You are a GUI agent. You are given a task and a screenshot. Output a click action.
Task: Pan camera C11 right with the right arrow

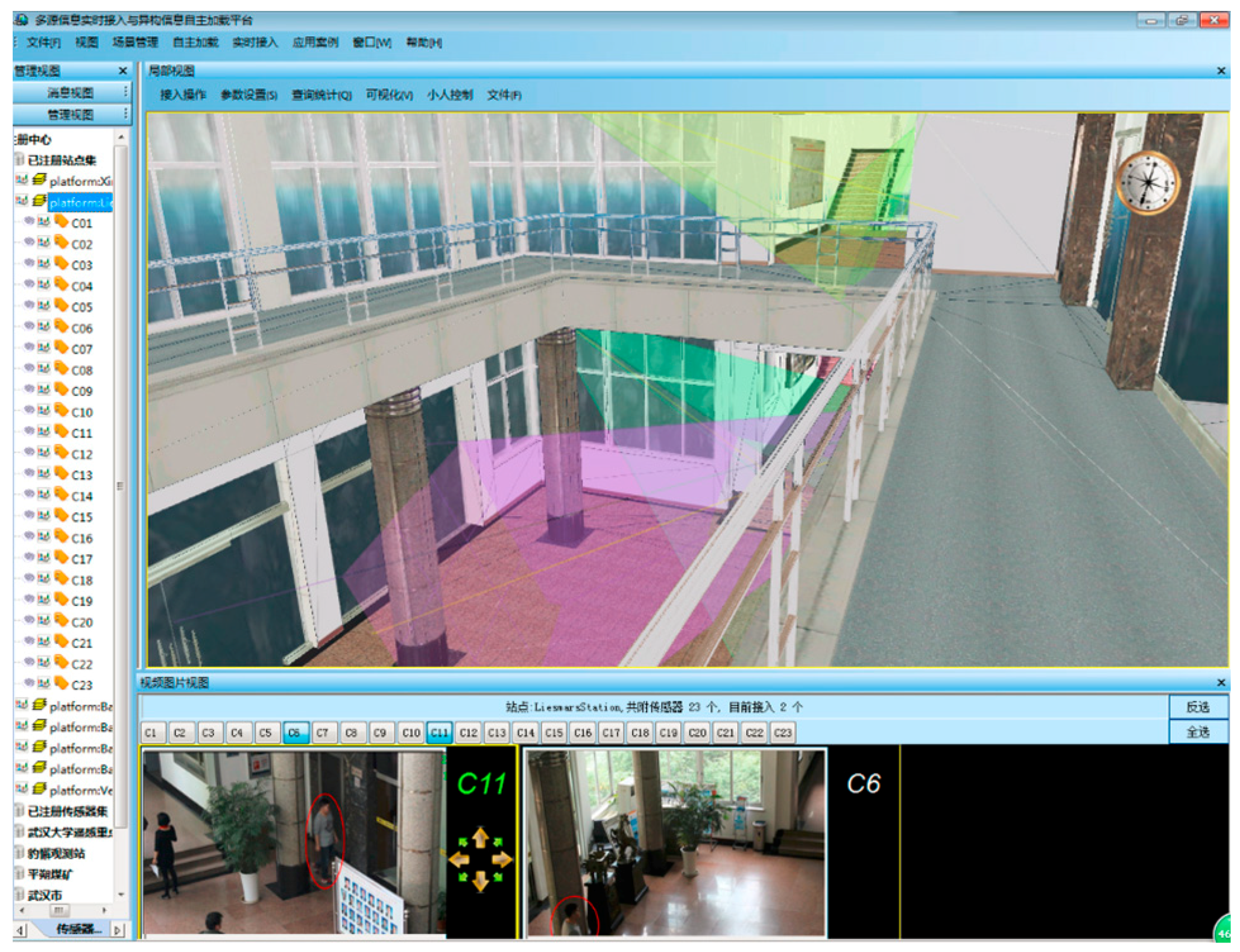pyautogui.click(x=501, y=859)
